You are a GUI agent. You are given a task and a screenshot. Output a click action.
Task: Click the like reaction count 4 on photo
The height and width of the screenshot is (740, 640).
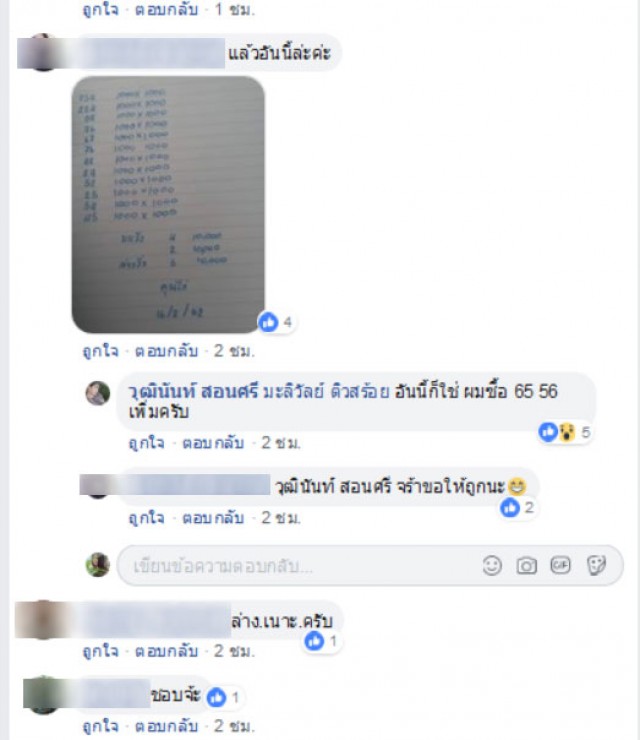[x=276, y=322]
